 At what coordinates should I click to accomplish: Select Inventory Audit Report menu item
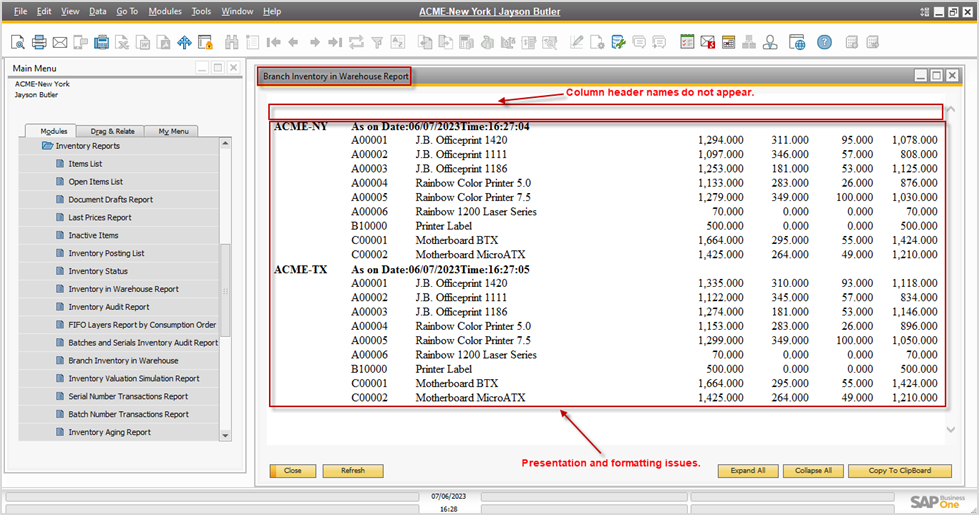tap(108, 307)
